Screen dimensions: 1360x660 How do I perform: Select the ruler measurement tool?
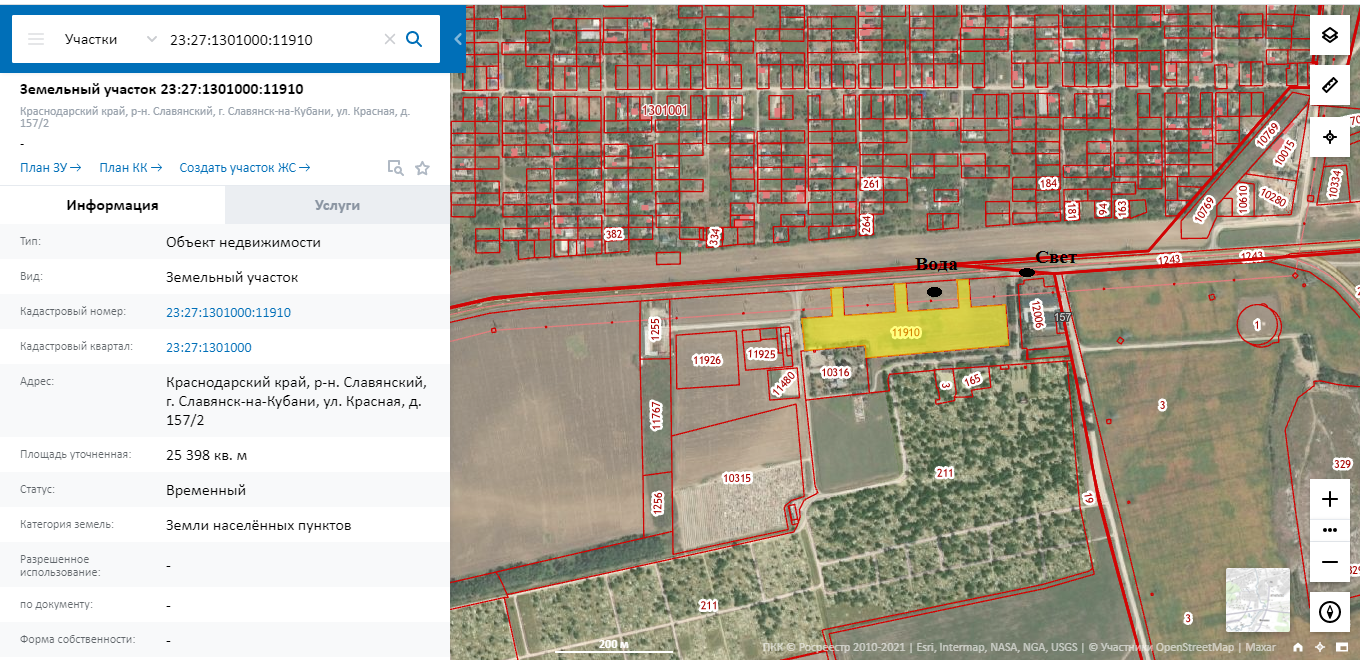coord(1329,86)
